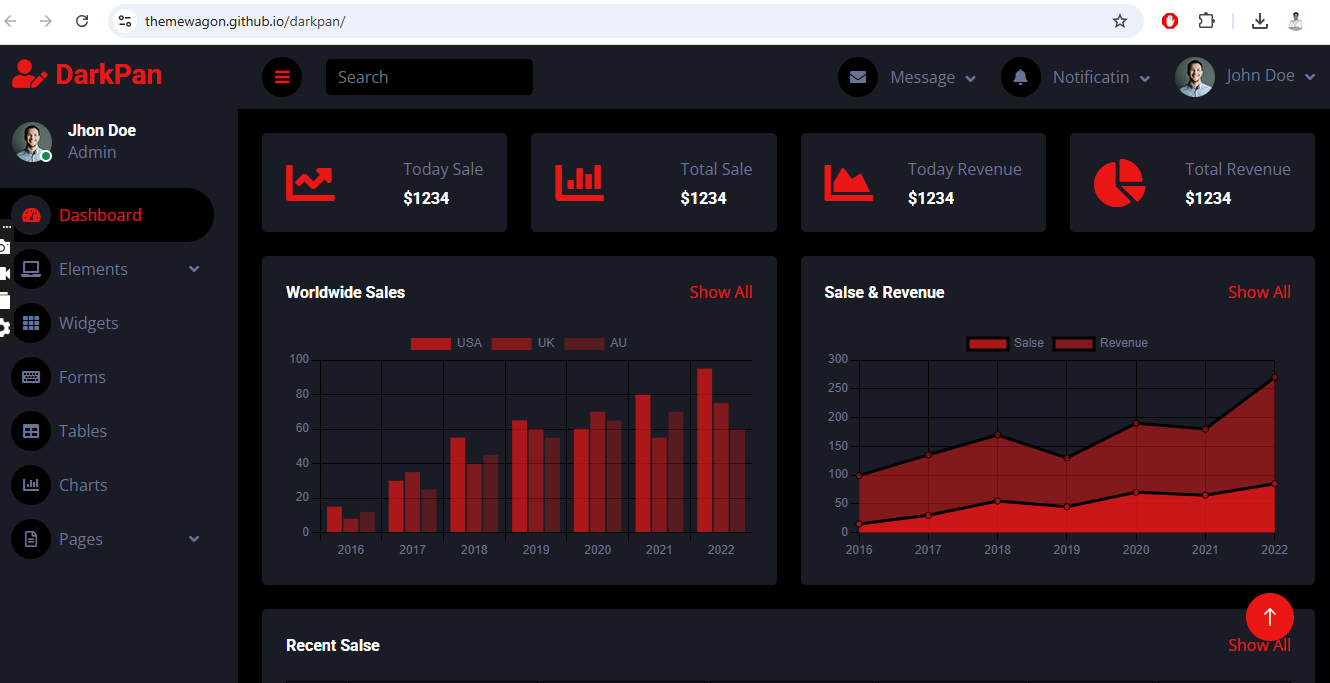Open the John Doe profile dropdown
Viewport: 1330px width, 683px height.
1245,77
